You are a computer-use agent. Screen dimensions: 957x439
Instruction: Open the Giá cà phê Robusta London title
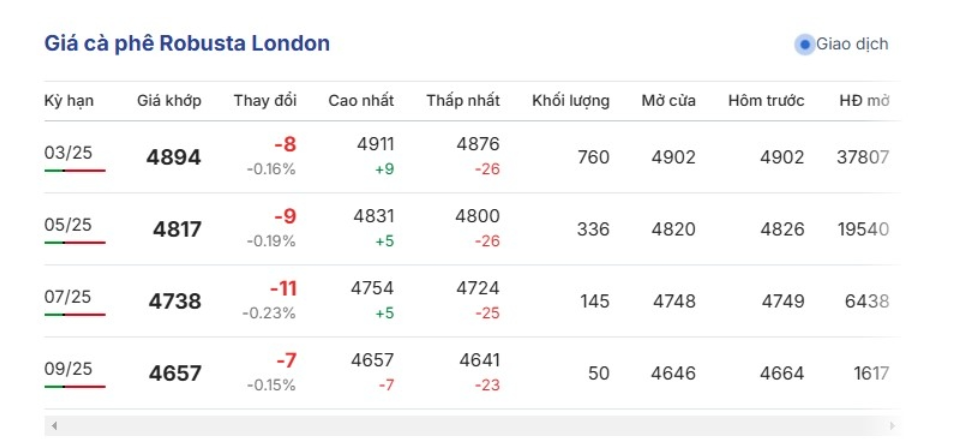coord(187,44)
